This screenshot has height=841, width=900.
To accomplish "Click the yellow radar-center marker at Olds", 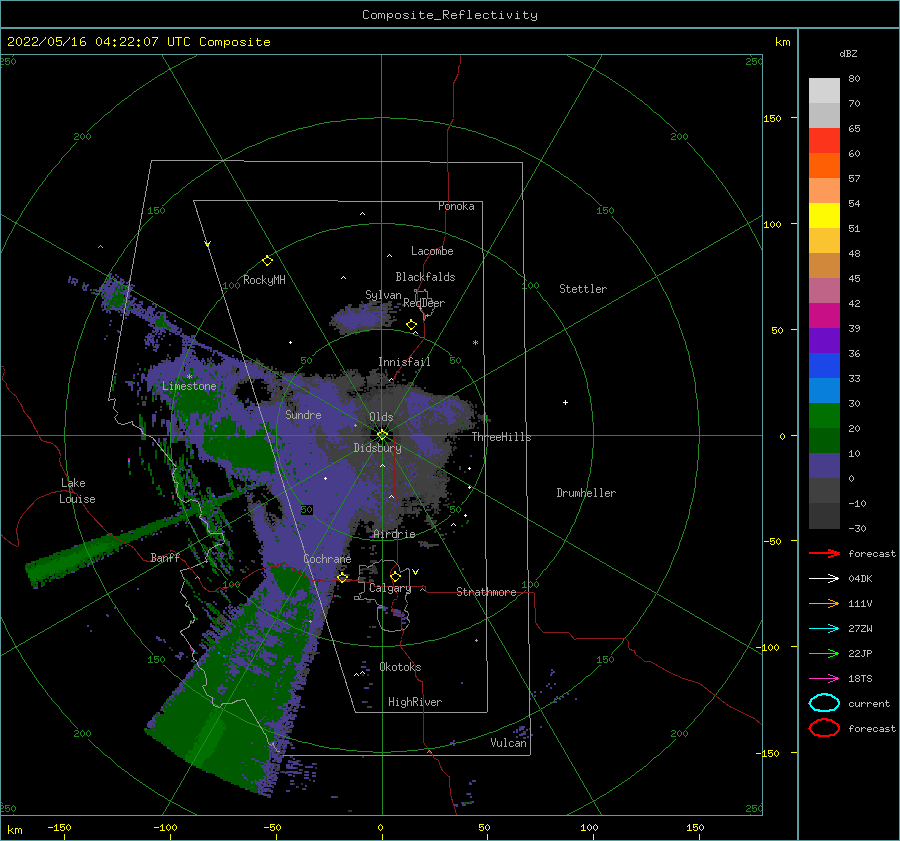I will [x=382, y=435].
